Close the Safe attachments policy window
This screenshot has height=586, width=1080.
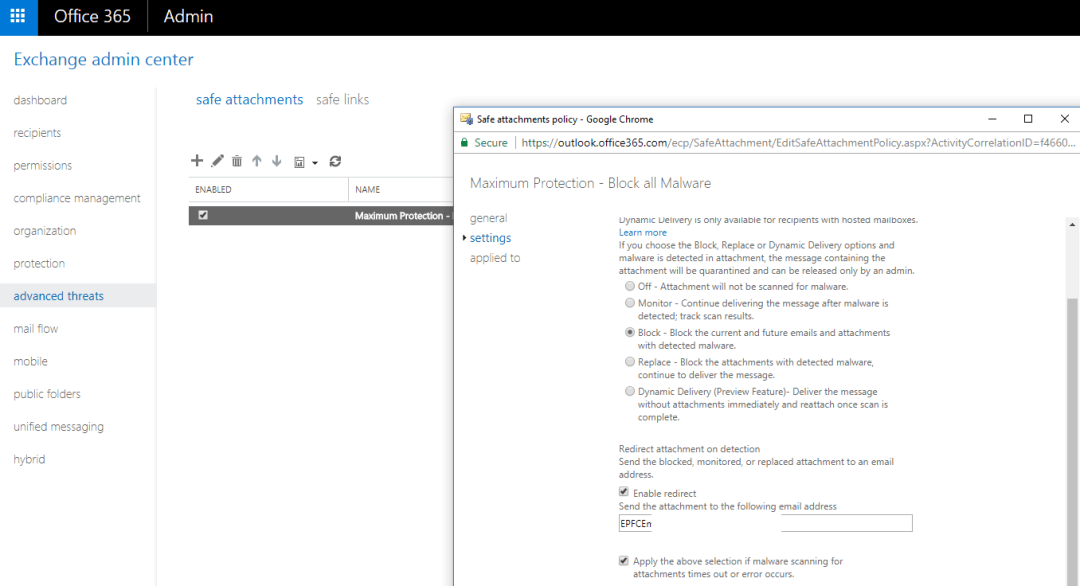(1064, 119)
